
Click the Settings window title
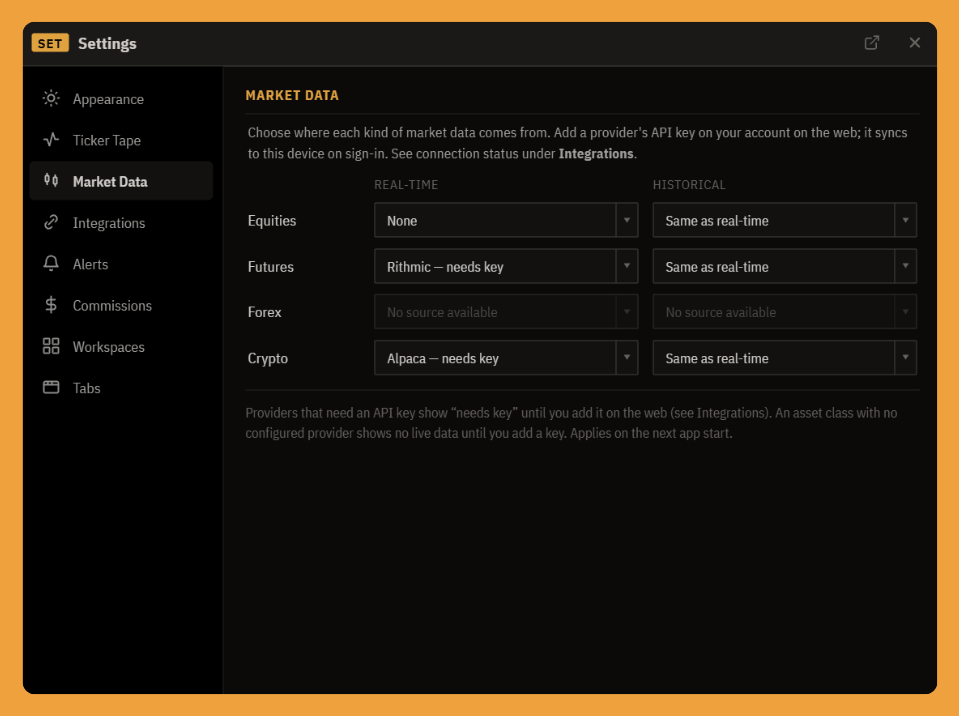[107, 43]
